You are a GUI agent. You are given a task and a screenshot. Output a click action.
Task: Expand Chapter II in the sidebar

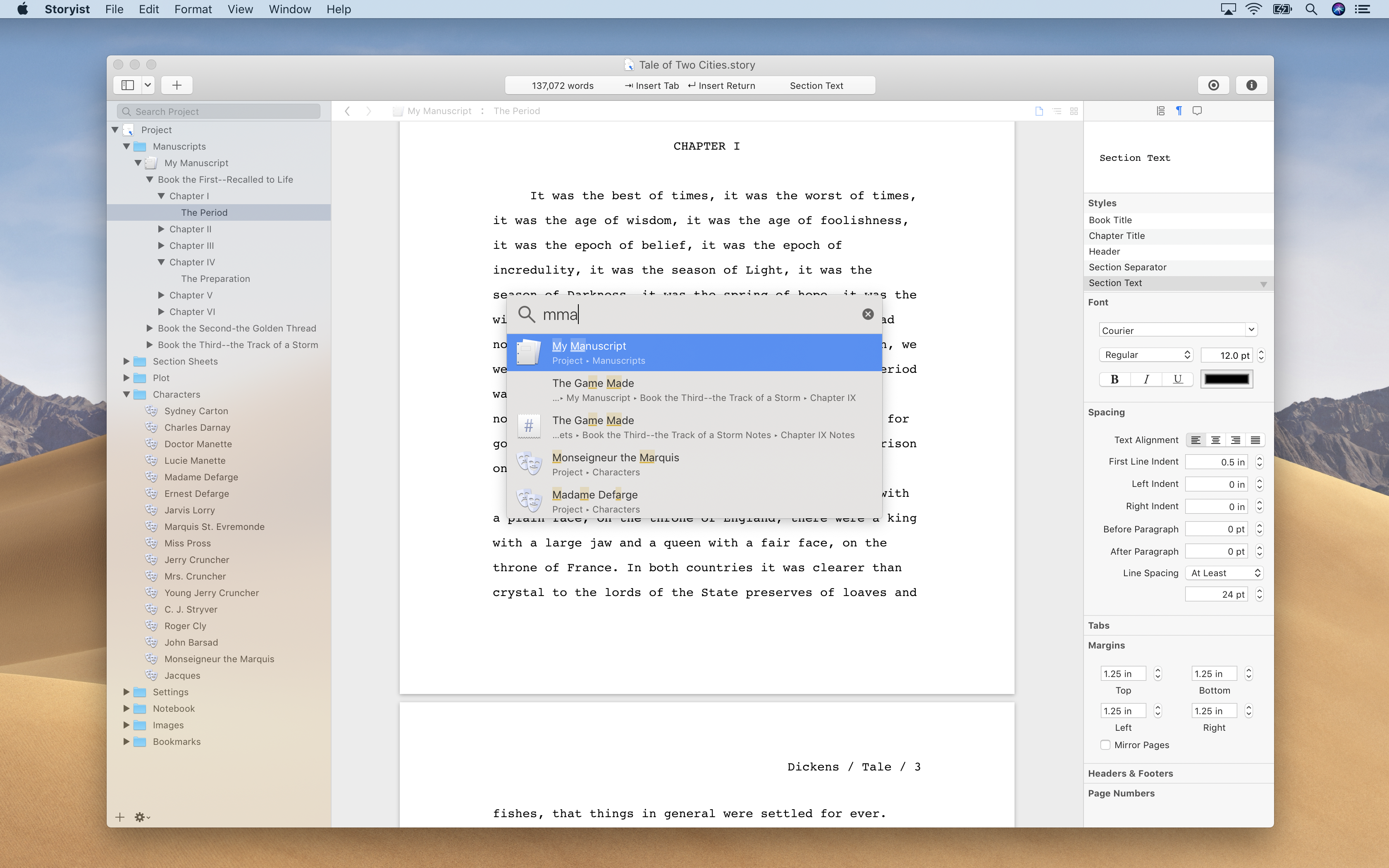point(161,229)
